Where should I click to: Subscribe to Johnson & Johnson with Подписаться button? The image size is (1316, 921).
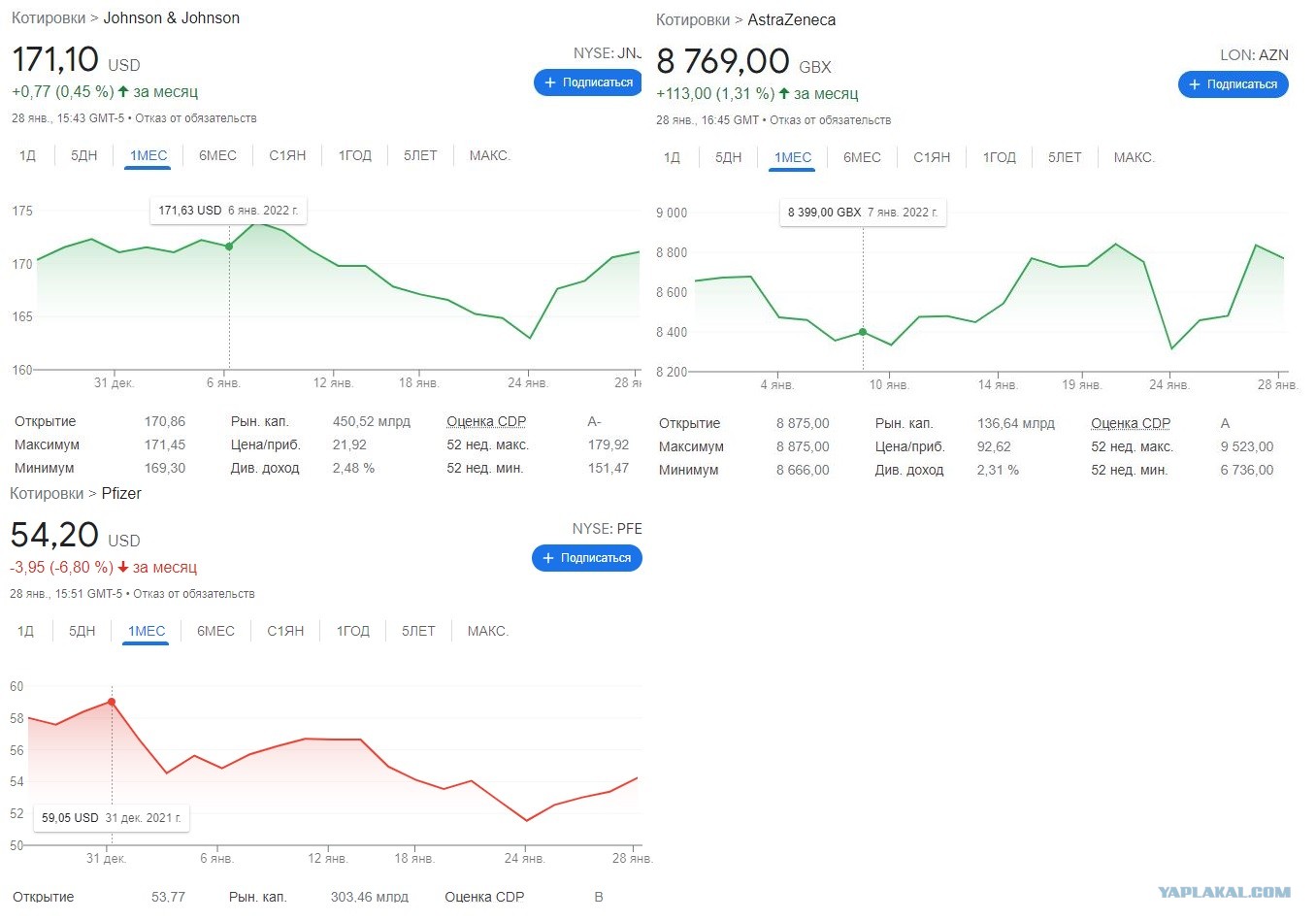[588, 82]
